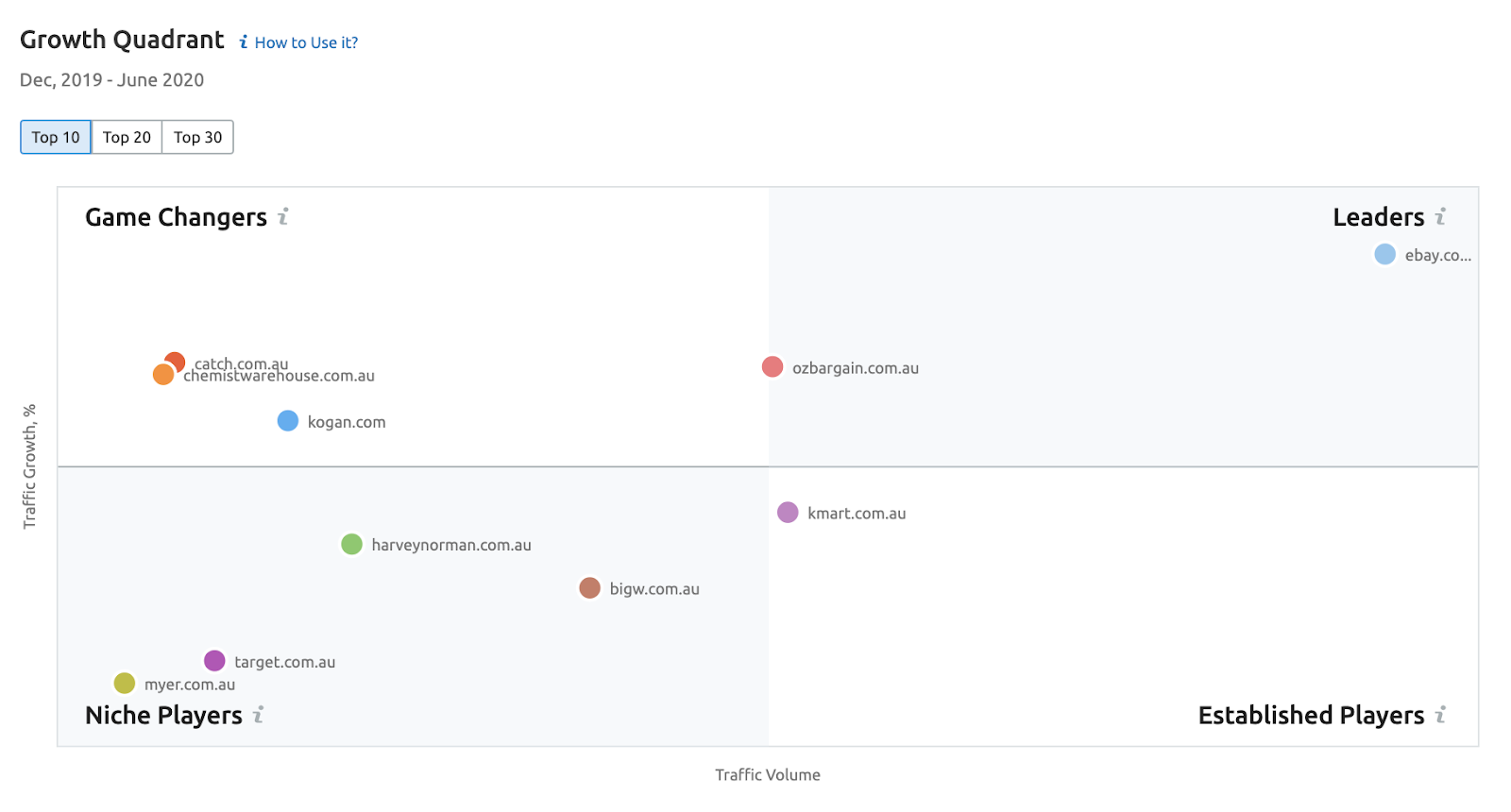Open the How to Use it? link
1511x812 pixels.
[x=306, y=42]
